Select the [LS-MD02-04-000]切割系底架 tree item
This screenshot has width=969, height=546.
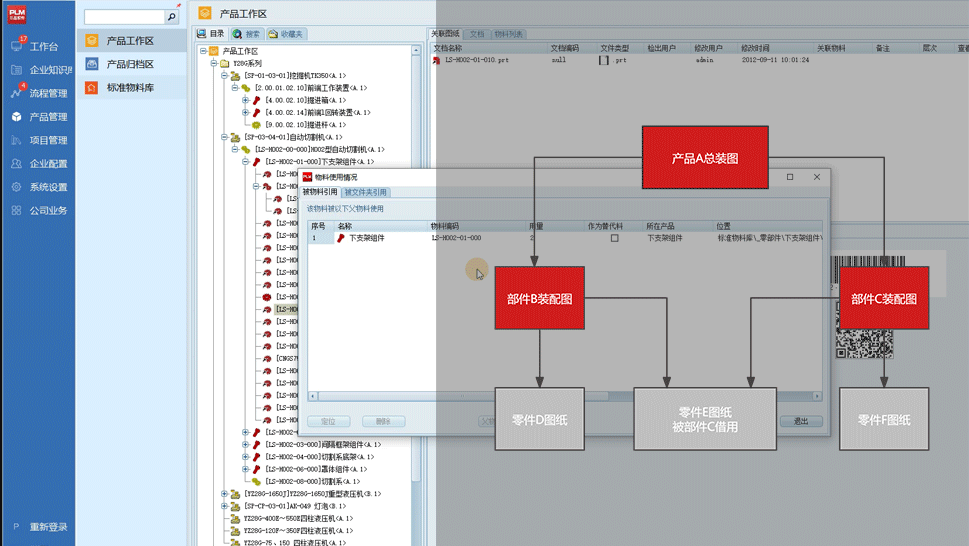tap(316, 457)
